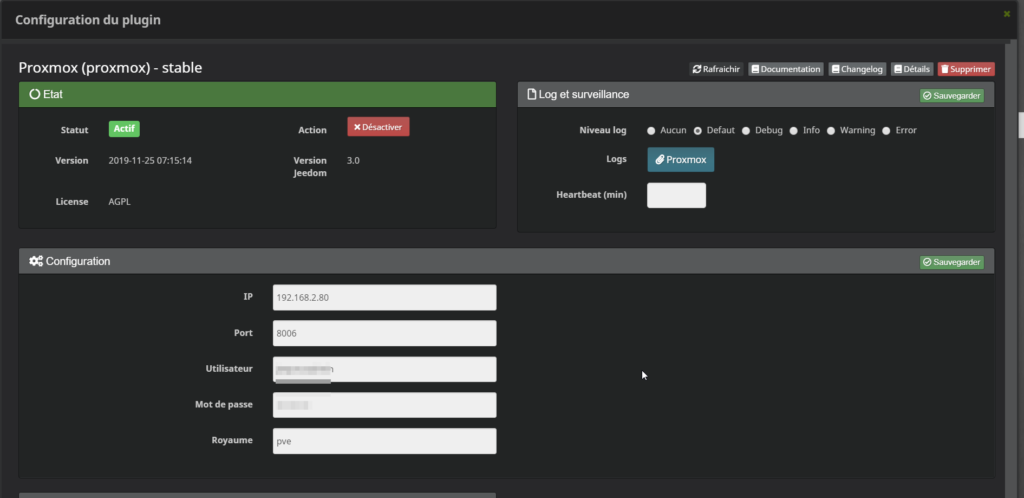The height and width of the screenshot is (498, 1024).
Task: Save the Log et surveillance settings
Action: tap(952, 96)
